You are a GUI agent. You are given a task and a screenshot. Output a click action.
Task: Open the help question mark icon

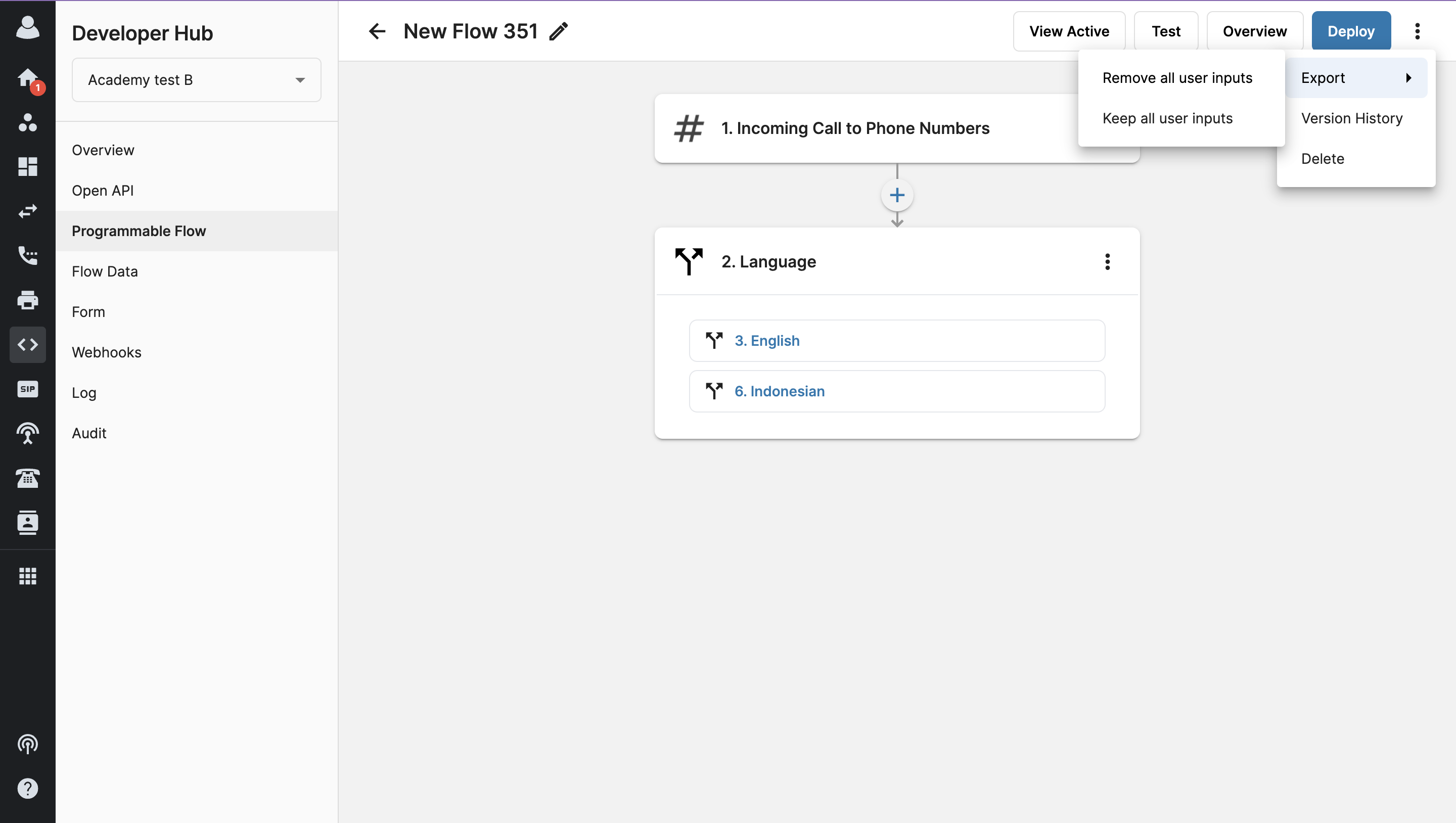(x=27, y=788)
